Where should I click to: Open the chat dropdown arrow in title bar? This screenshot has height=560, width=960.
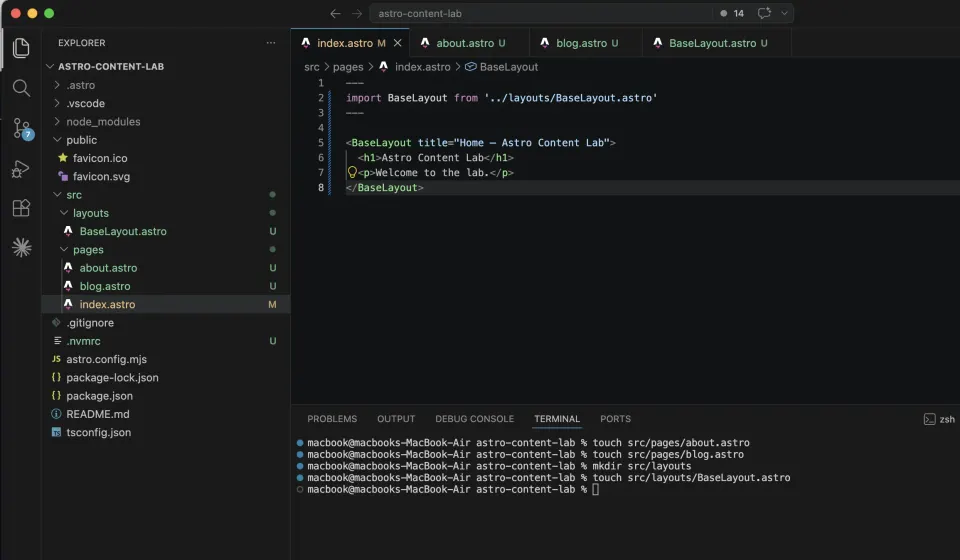click(x=784, y=13)
